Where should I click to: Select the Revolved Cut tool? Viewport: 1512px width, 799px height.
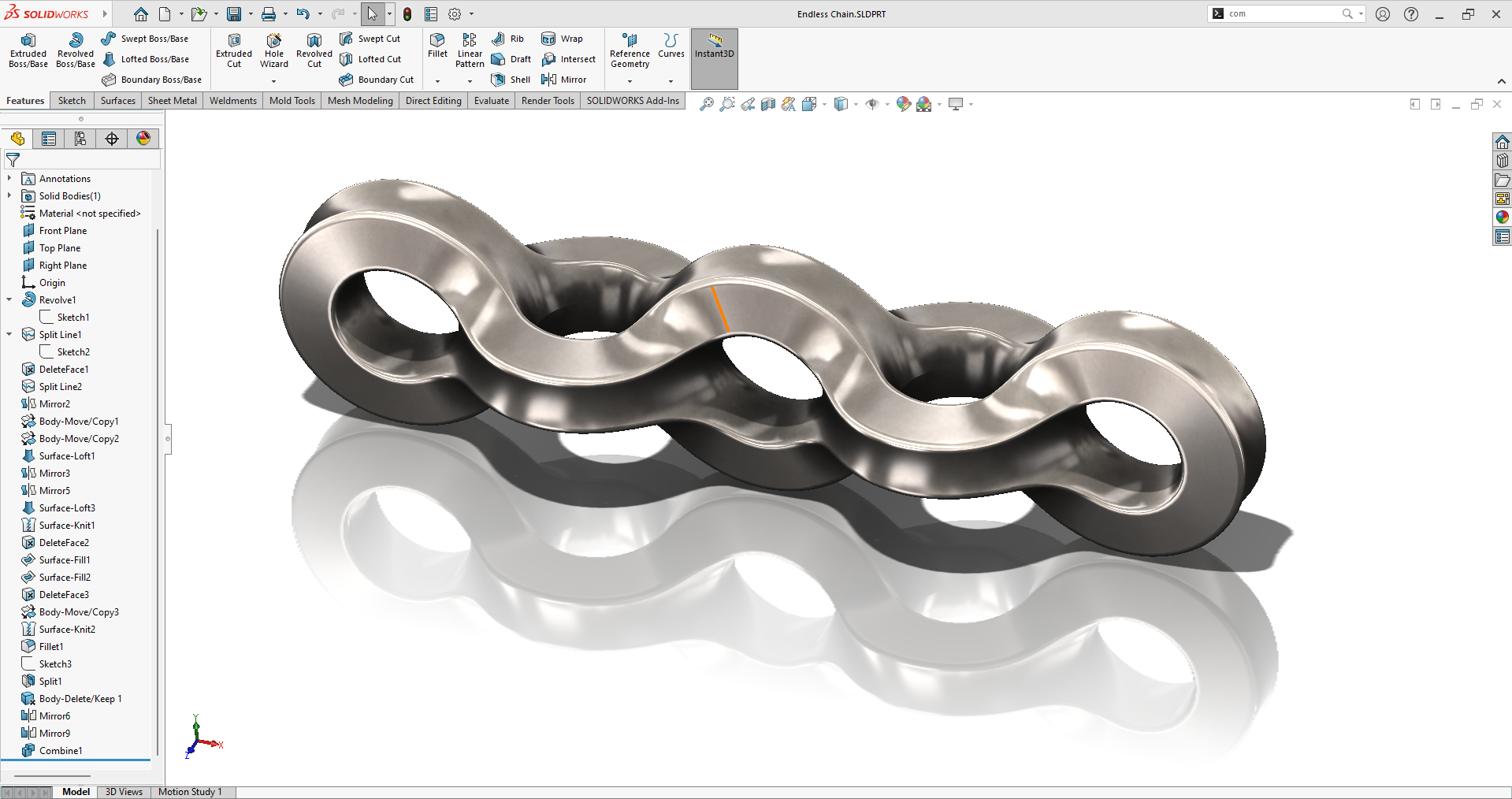coord(314,50)
